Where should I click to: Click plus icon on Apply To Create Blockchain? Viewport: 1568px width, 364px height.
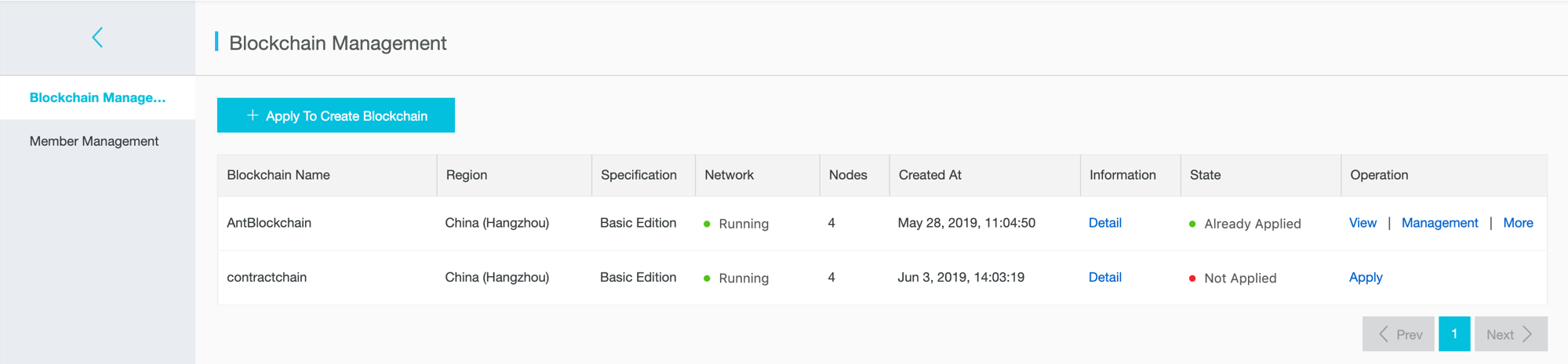tap(253, 115)
